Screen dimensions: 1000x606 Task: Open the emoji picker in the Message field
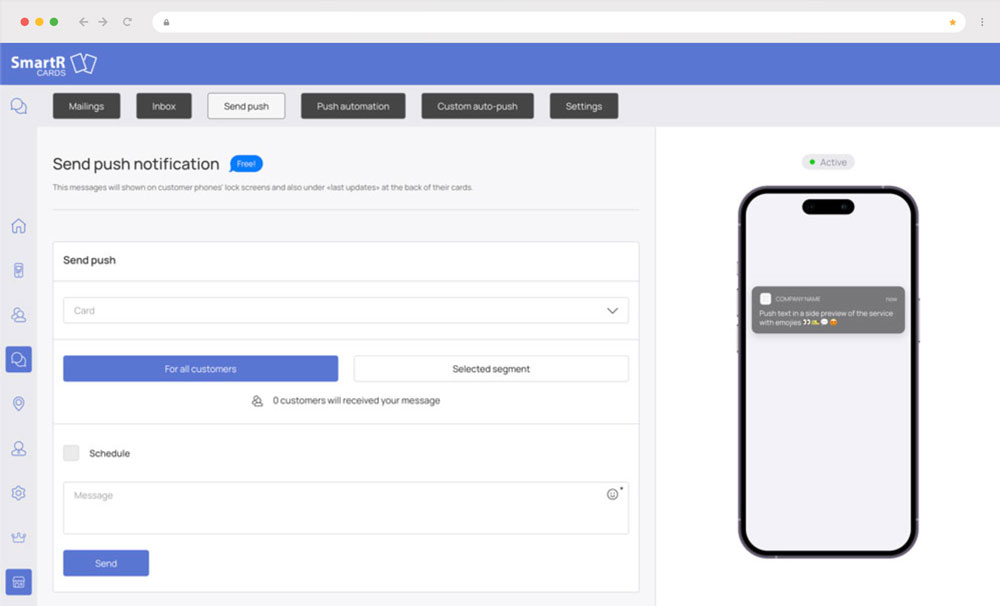pos(613,494)
